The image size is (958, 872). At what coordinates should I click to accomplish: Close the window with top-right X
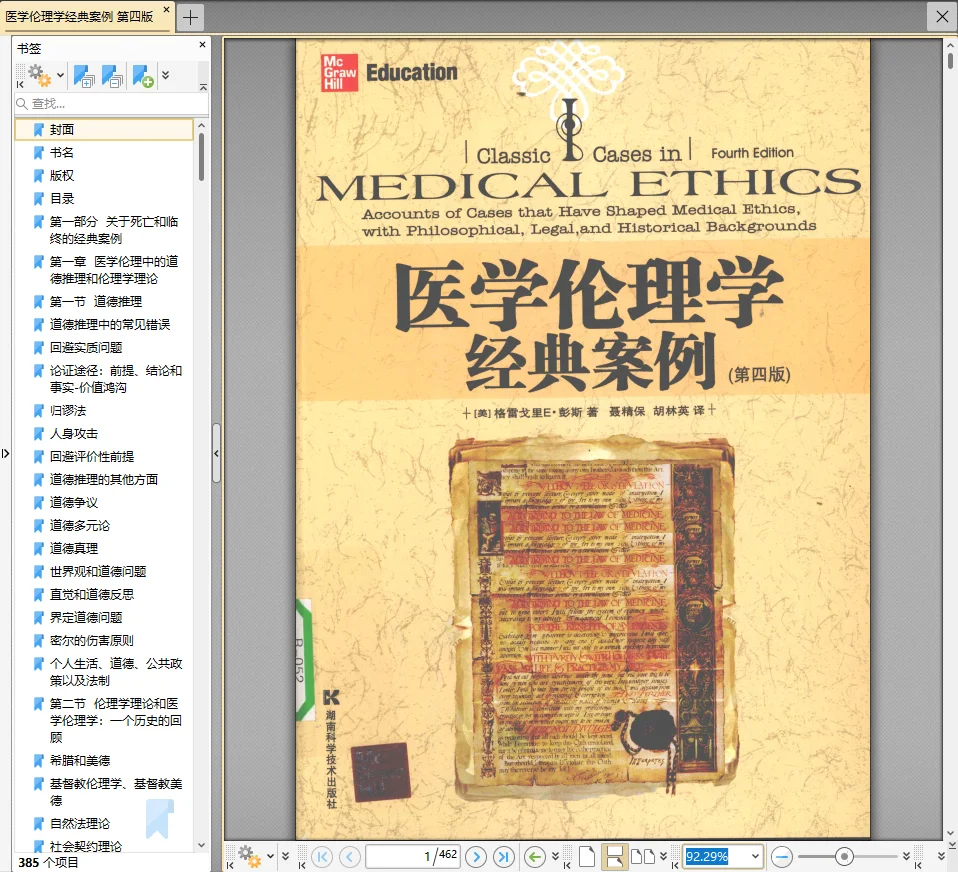[942, 16]
